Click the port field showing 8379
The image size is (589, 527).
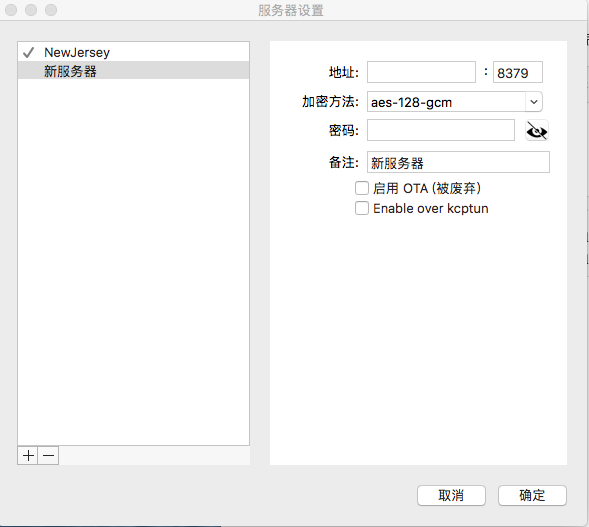[x=518, y=72]
